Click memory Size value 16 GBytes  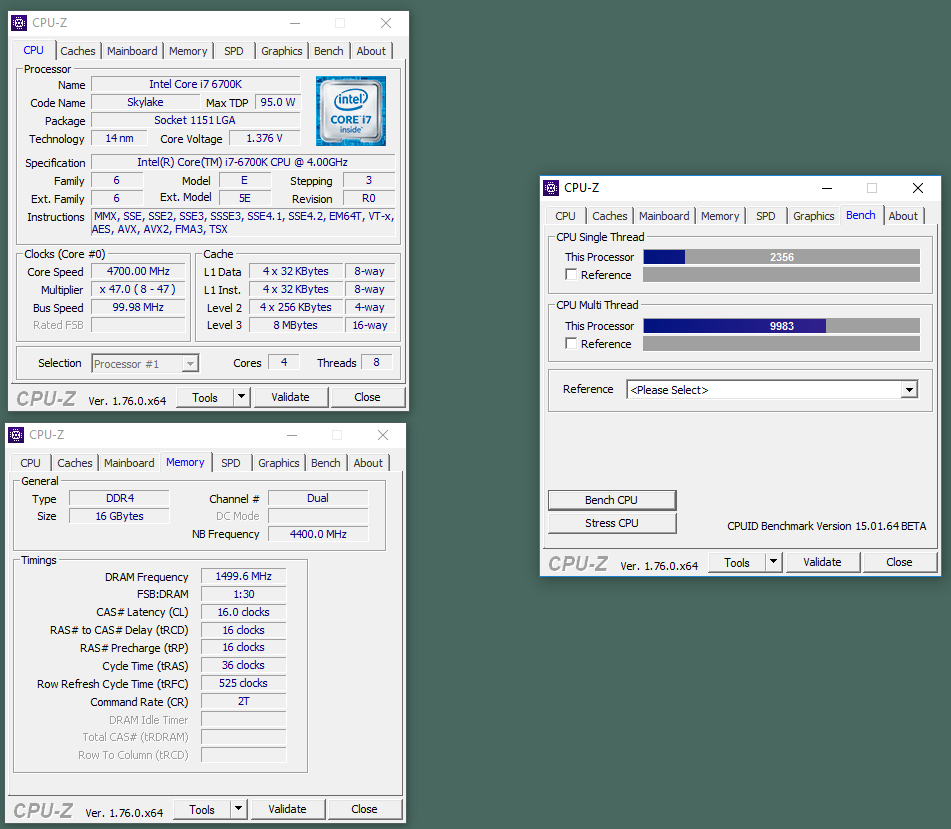119,516
